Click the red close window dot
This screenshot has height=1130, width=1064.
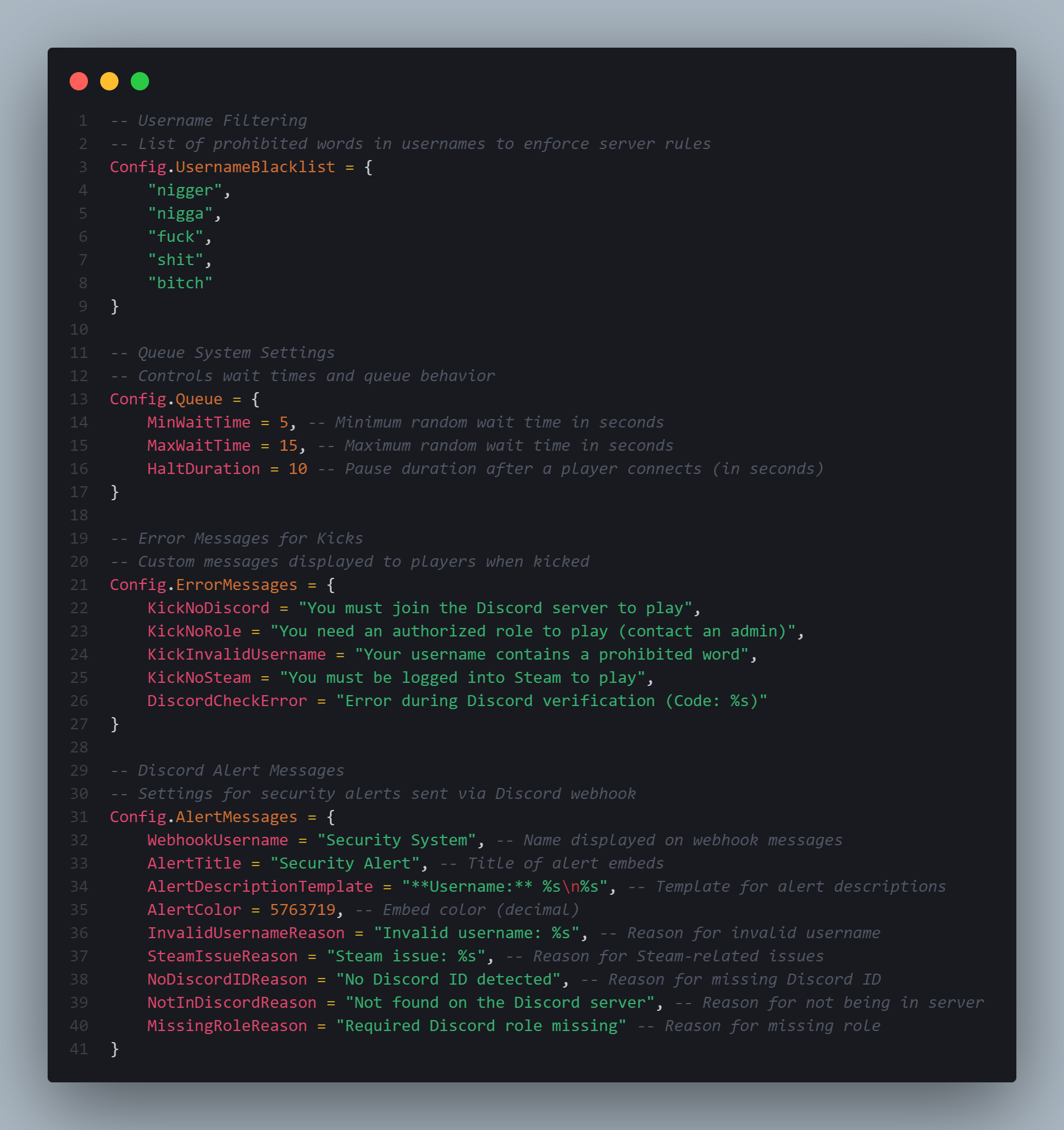(x=79, y=81)
